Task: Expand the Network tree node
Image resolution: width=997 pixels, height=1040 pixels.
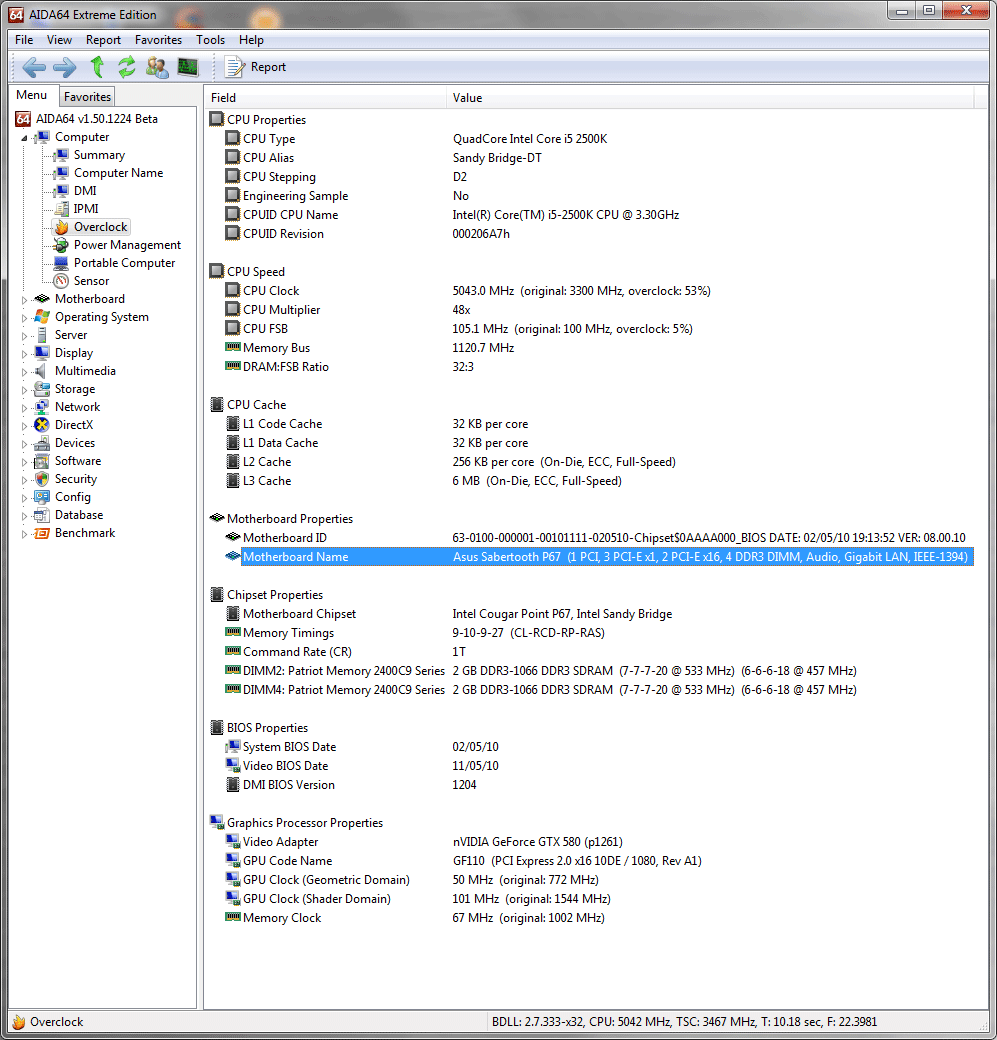Action: [25, 407]
